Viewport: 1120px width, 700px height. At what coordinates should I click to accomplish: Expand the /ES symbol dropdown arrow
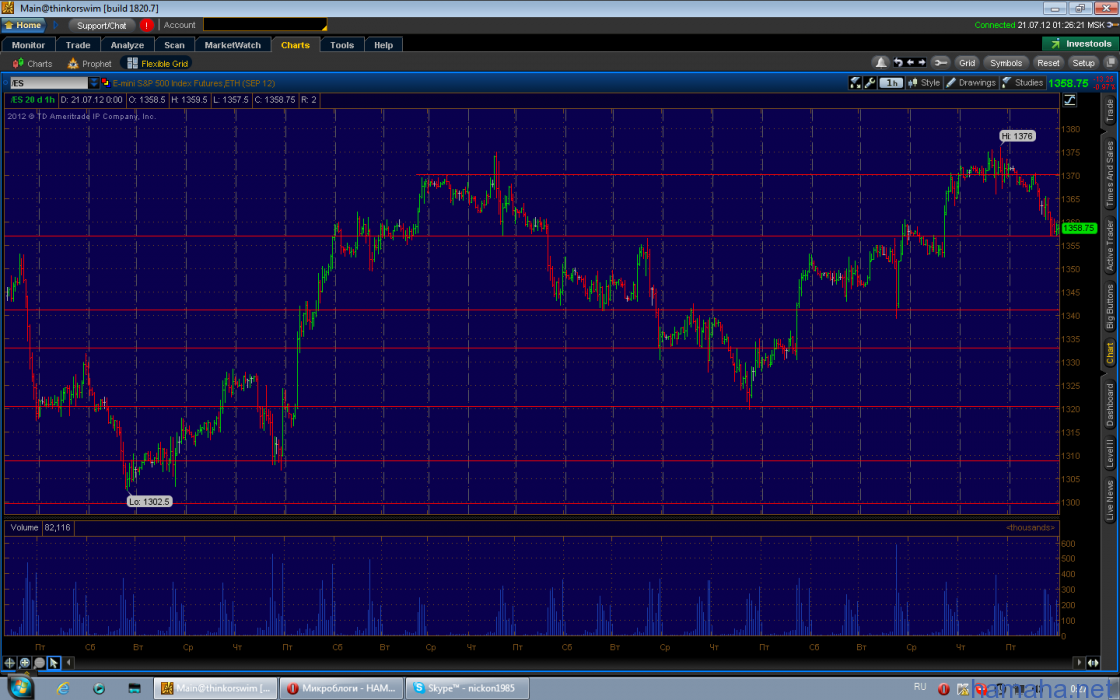click(94, 83)
